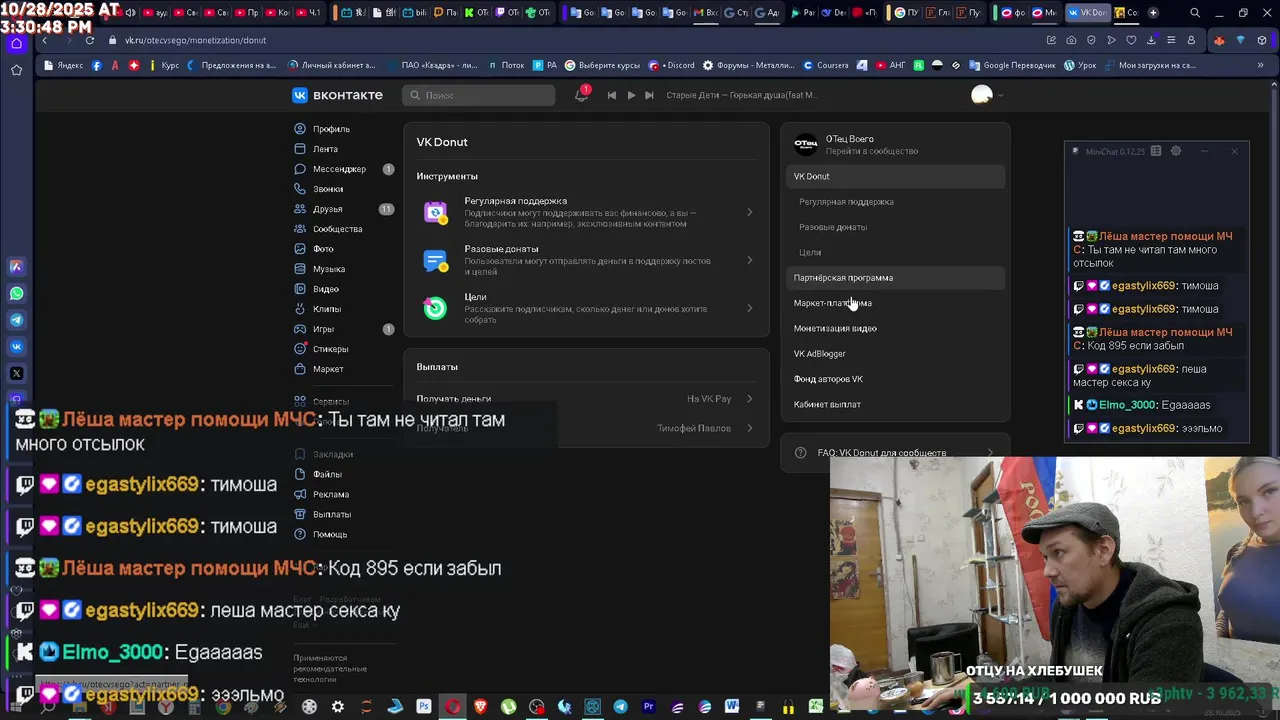Click the browser address bar URL
The image size is (1280, 720).
[195, 40]
